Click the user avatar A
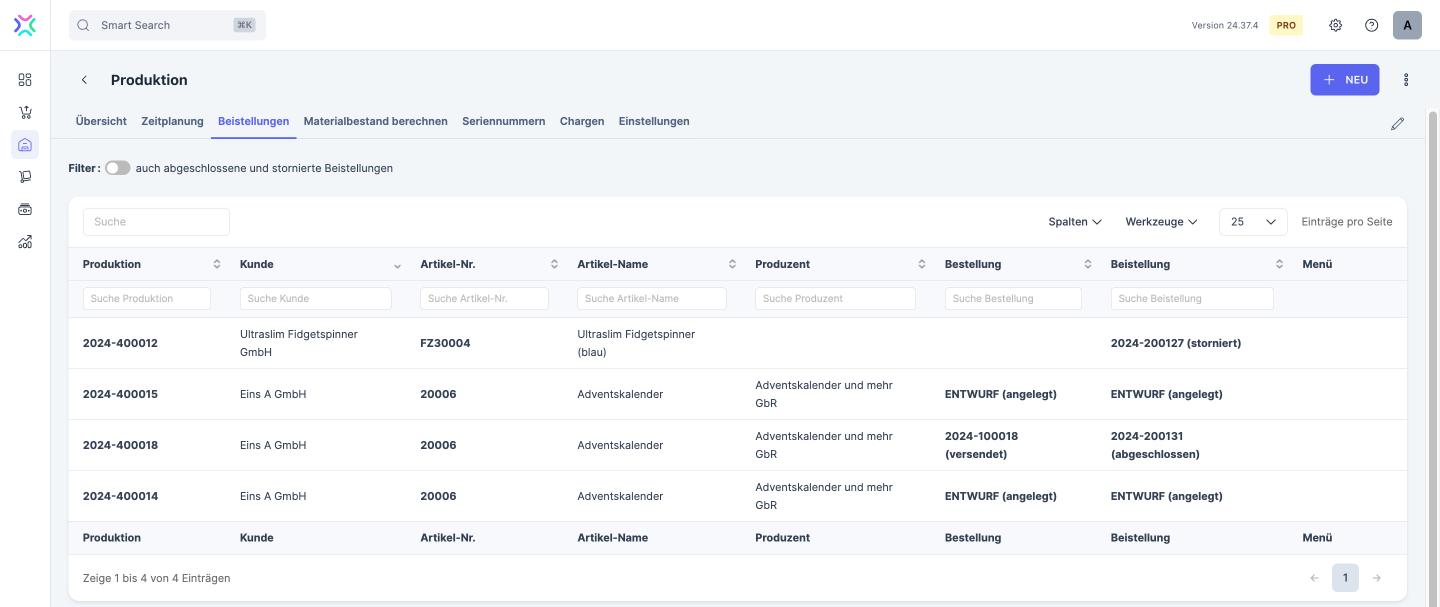Image resolution: width=1440 pixels, height=607 pixels. tap(1407, 25)
